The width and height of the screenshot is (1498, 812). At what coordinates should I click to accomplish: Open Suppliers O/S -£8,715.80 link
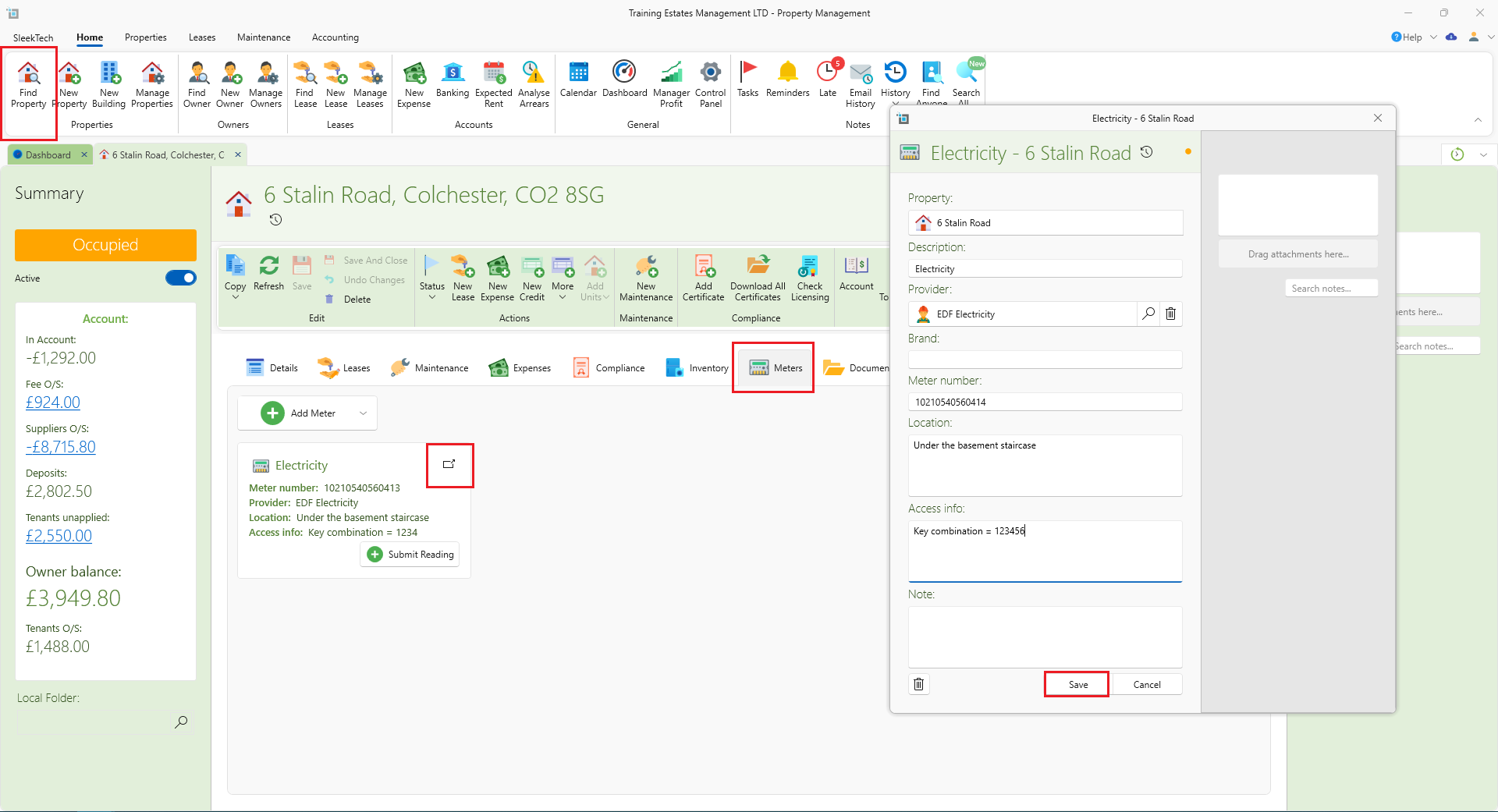(x=61, y=447)
